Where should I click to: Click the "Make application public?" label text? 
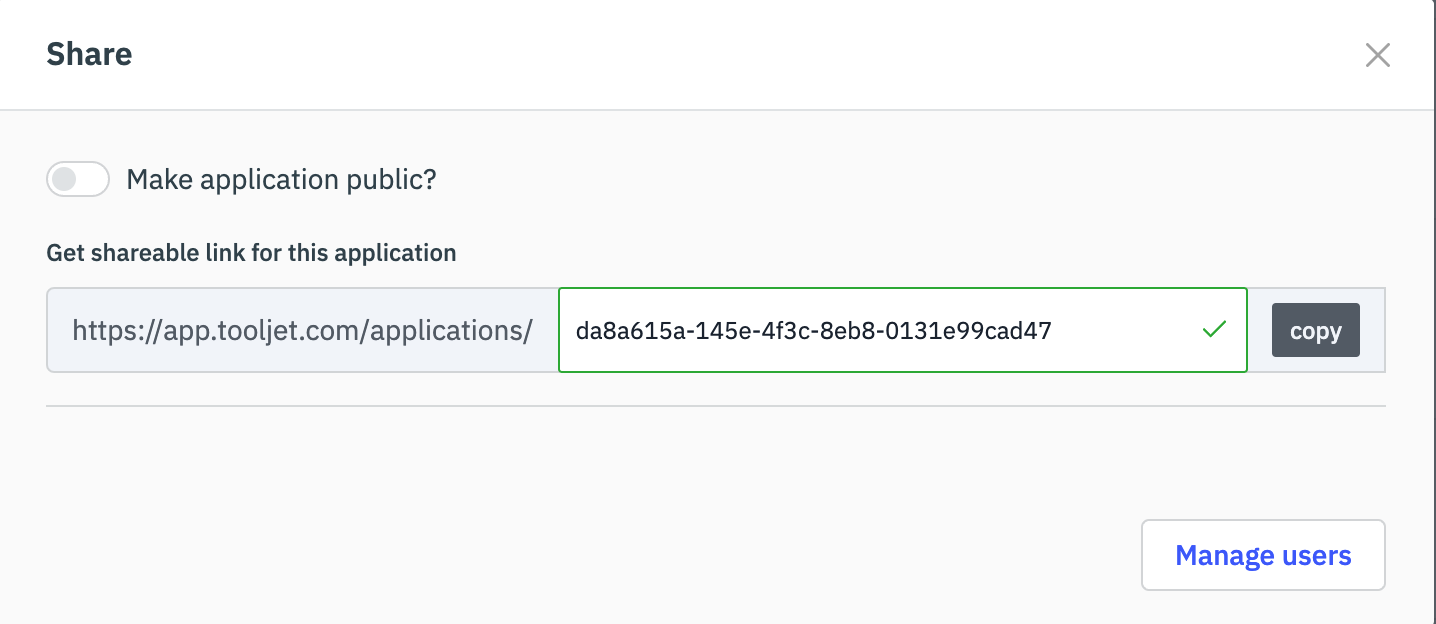(x=281, y=180)
